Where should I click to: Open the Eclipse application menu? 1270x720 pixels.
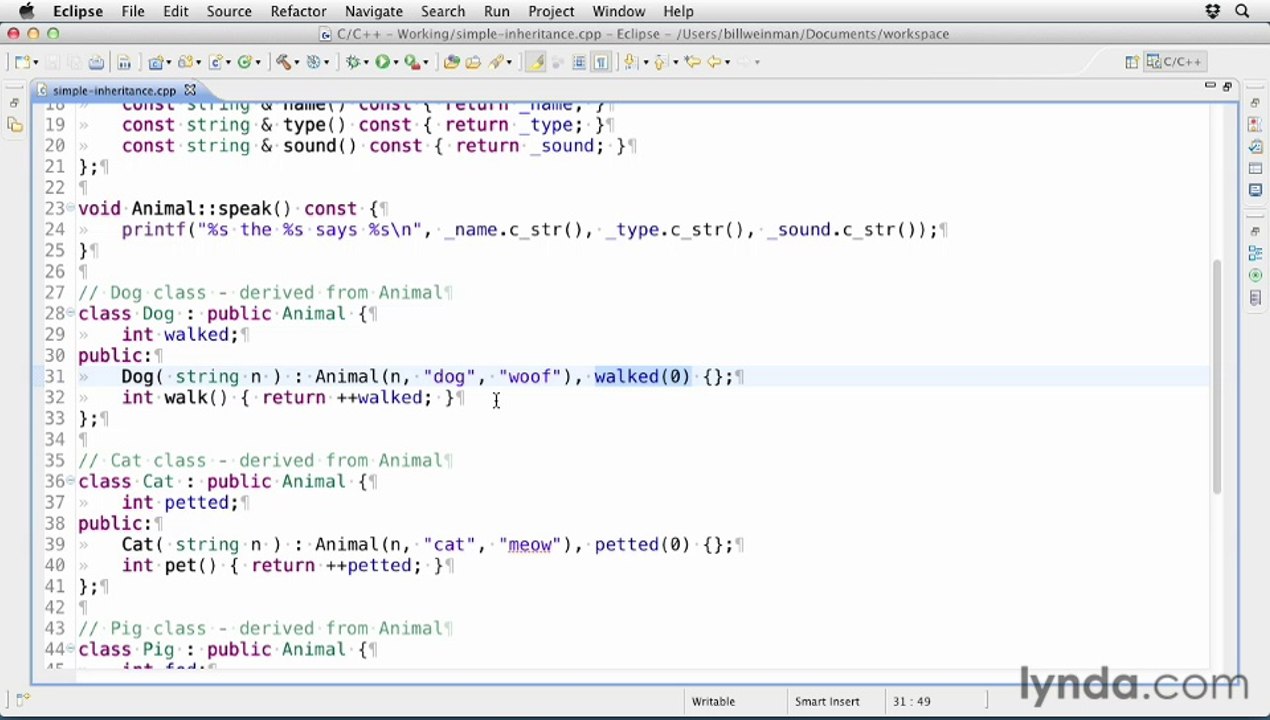(78, 11)
